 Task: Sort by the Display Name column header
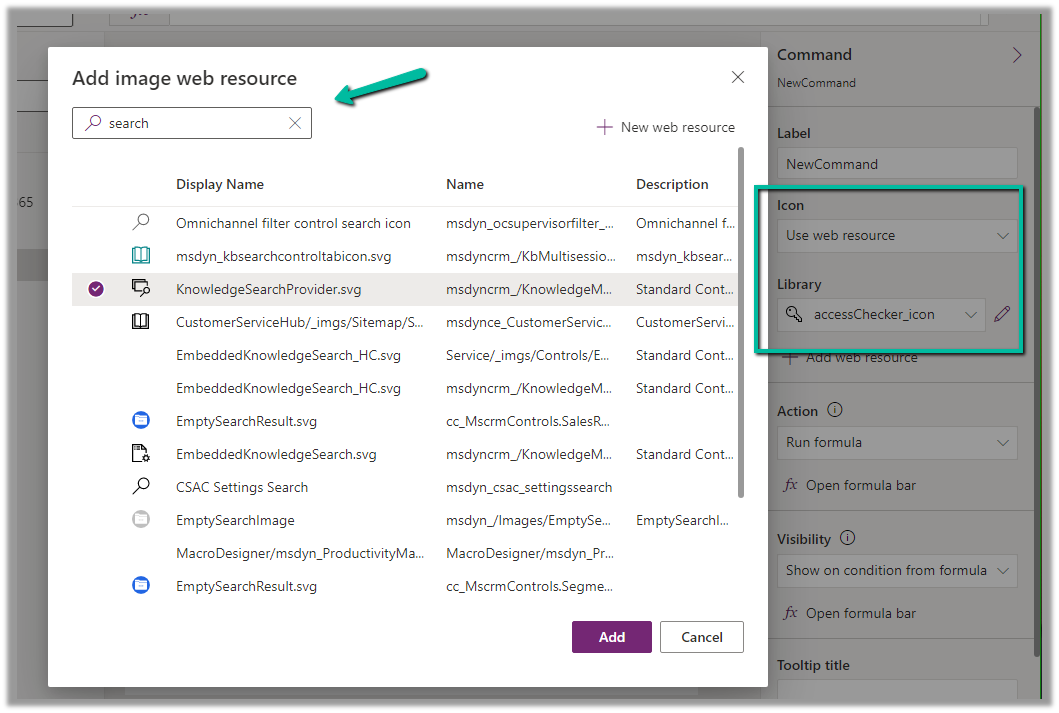(x=220, y=184)
